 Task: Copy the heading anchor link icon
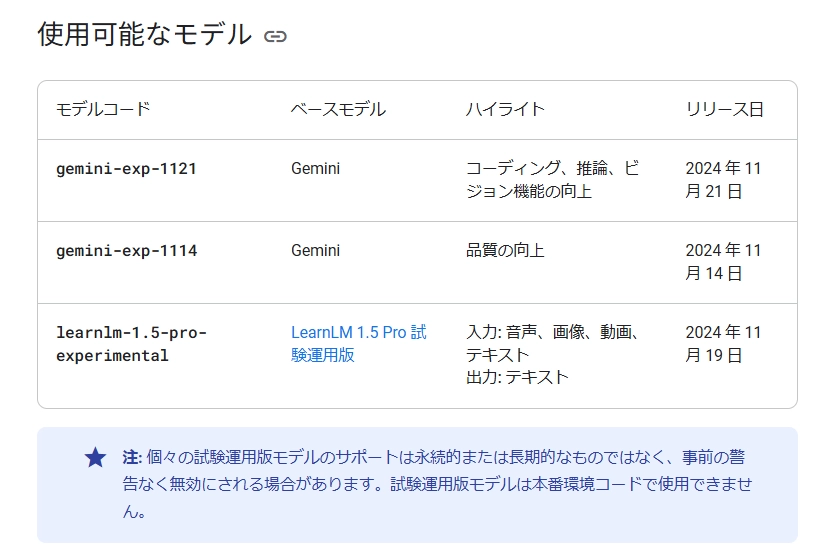click(275, 36)
